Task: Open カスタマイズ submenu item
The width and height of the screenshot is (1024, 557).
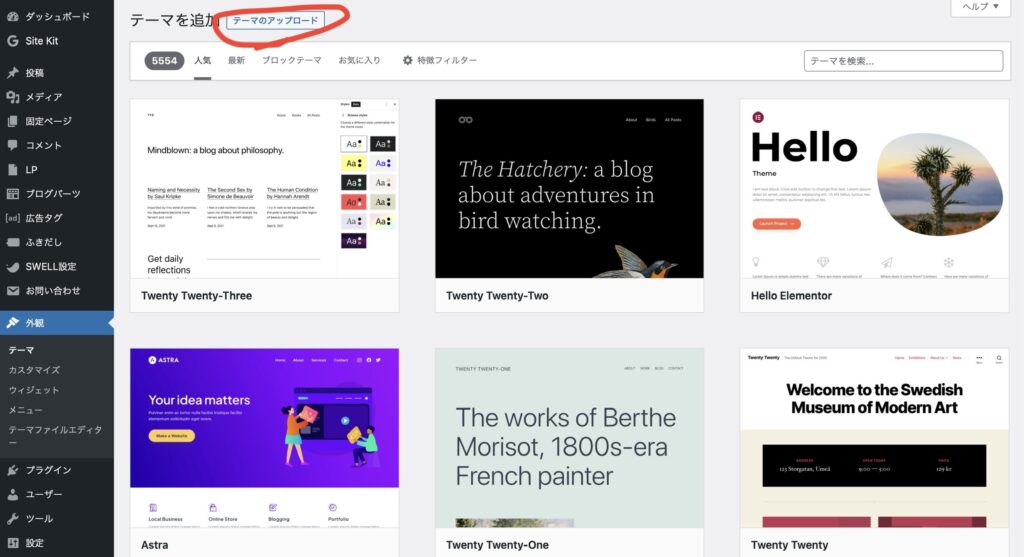Action: pos(34,370)
